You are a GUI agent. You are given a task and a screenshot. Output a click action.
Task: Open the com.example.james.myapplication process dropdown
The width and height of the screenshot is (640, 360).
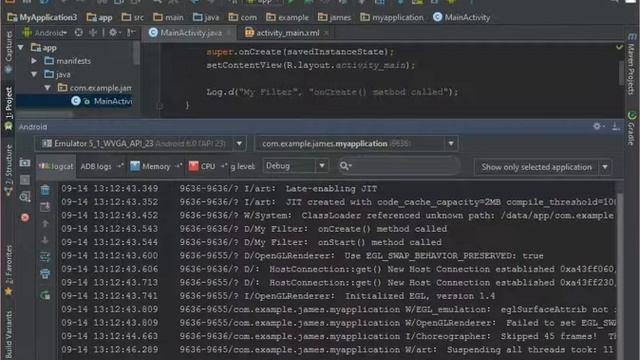(x=451, y=144)
